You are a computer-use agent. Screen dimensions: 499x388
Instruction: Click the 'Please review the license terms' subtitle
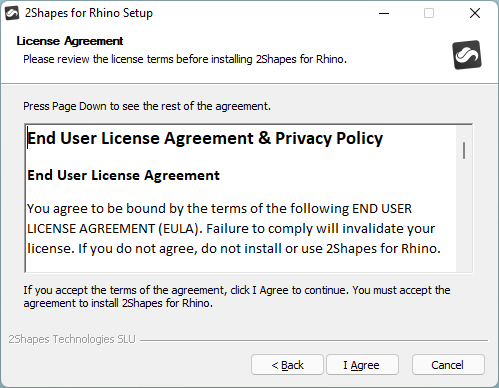point(185,59)
